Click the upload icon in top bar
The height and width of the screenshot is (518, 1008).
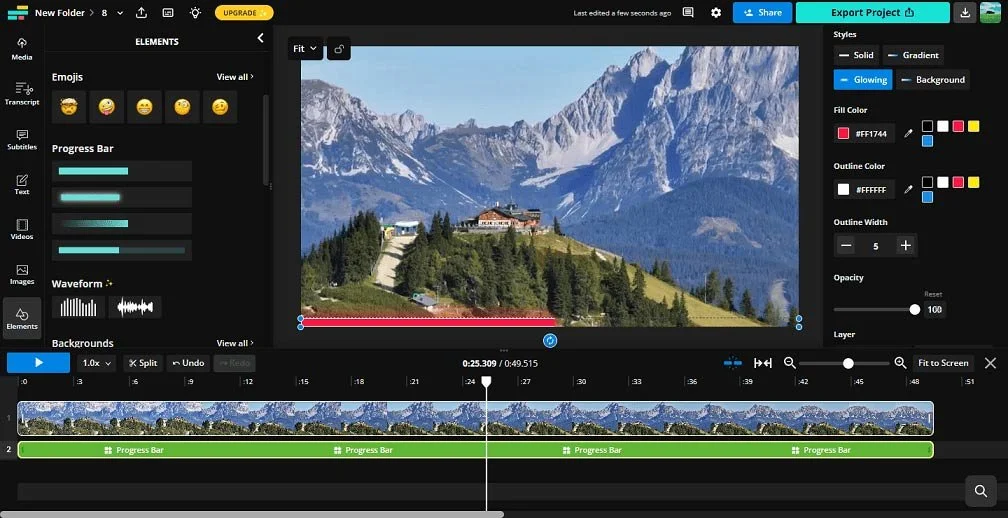[141, 12]
